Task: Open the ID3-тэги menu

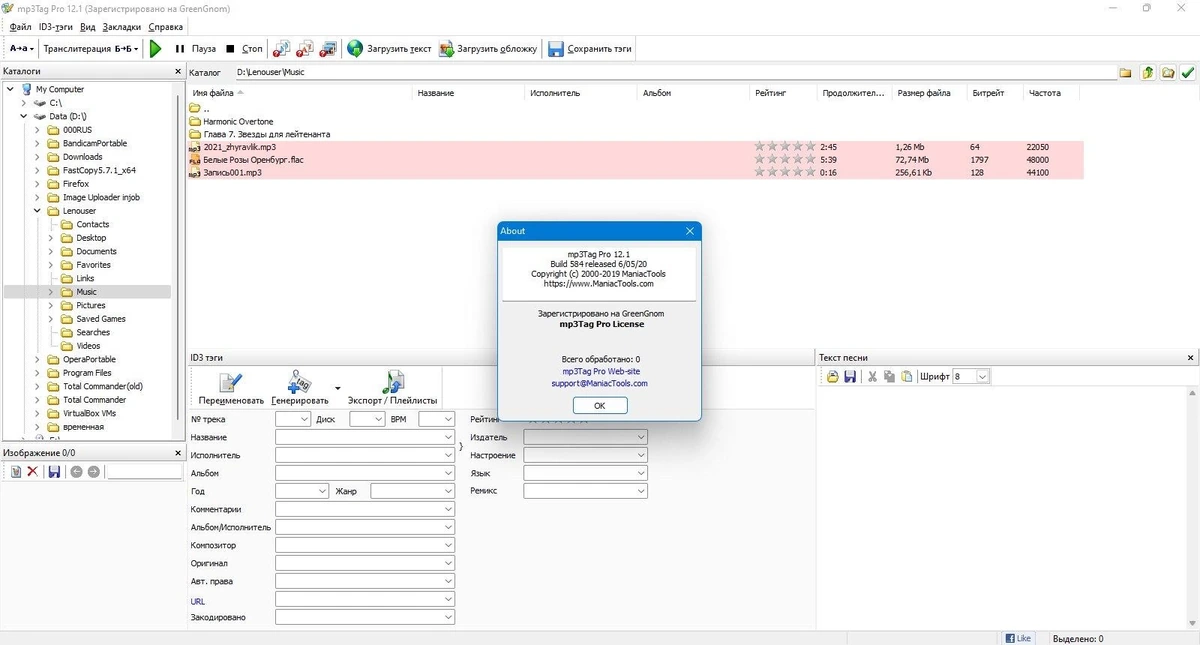Action: tap(56, 27)
